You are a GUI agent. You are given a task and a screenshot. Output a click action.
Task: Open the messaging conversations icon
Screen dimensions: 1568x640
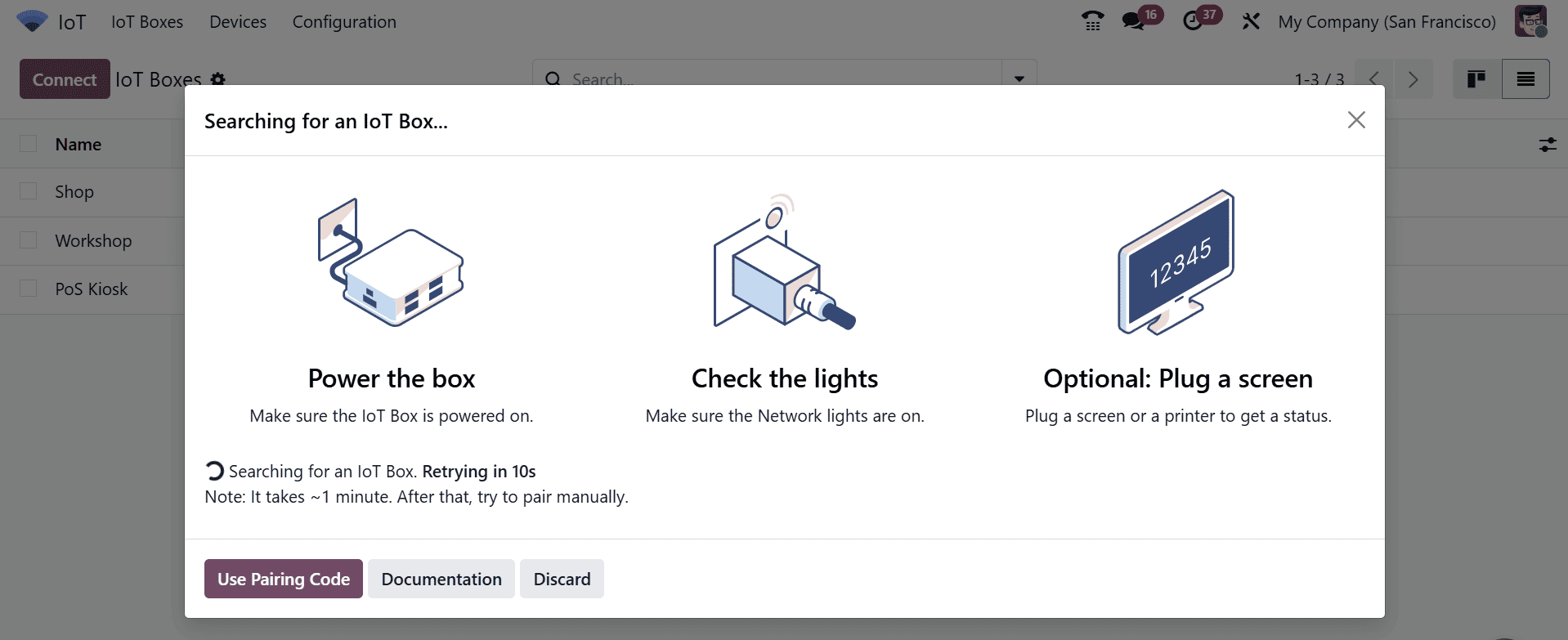click(1135, 21)
